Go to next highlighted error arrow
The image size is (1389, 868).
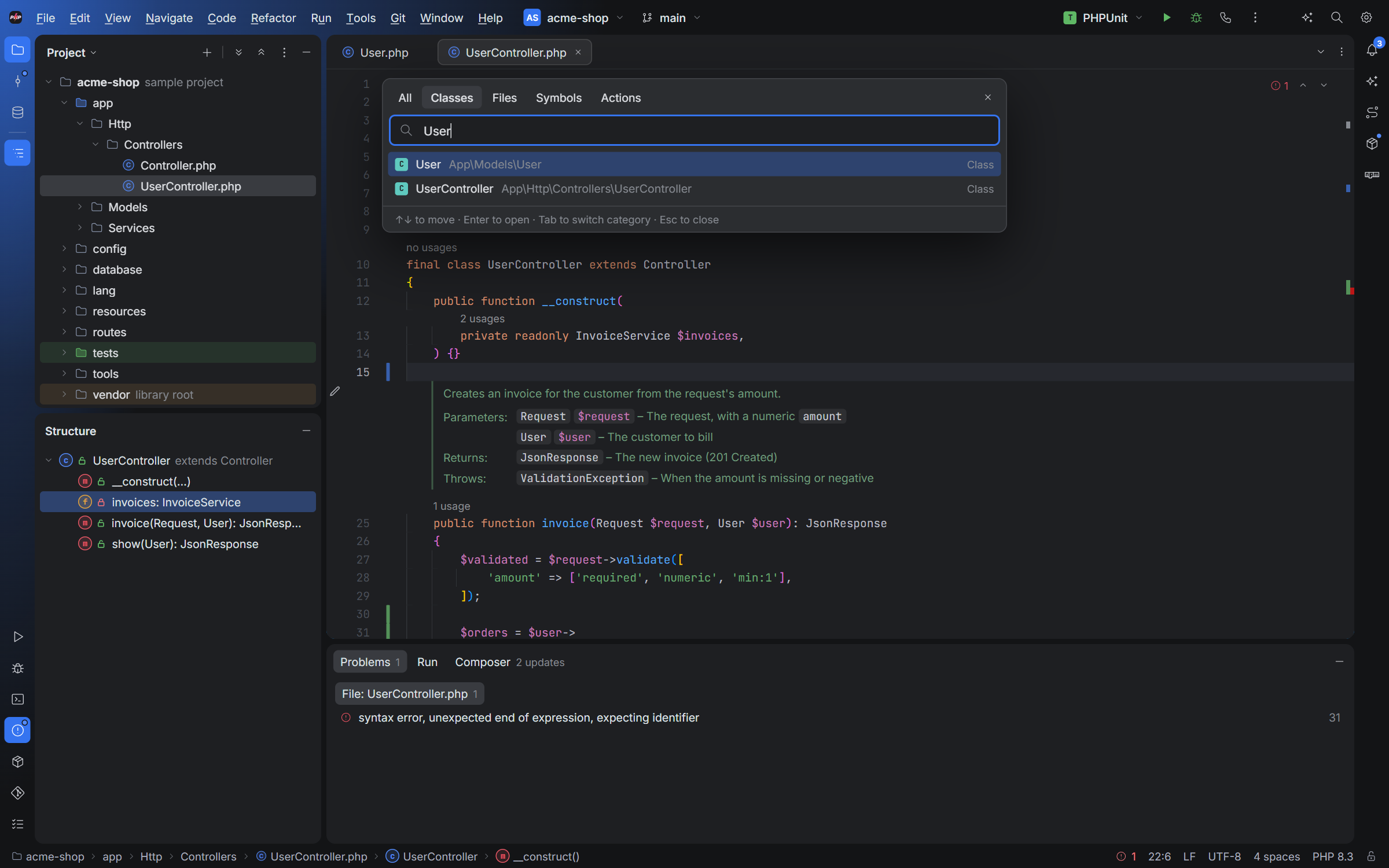click(x=1323, y=85)
